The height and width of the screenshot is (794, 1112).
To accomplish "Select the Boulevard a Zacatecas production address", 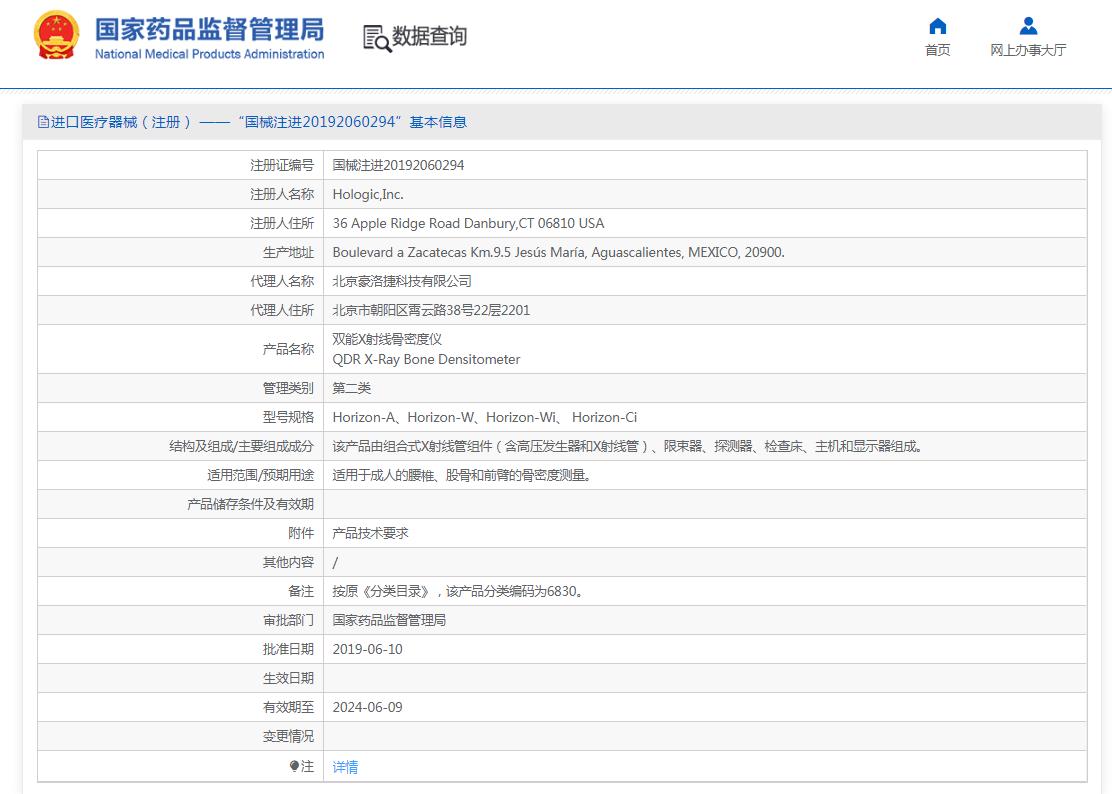I will 558,252.
